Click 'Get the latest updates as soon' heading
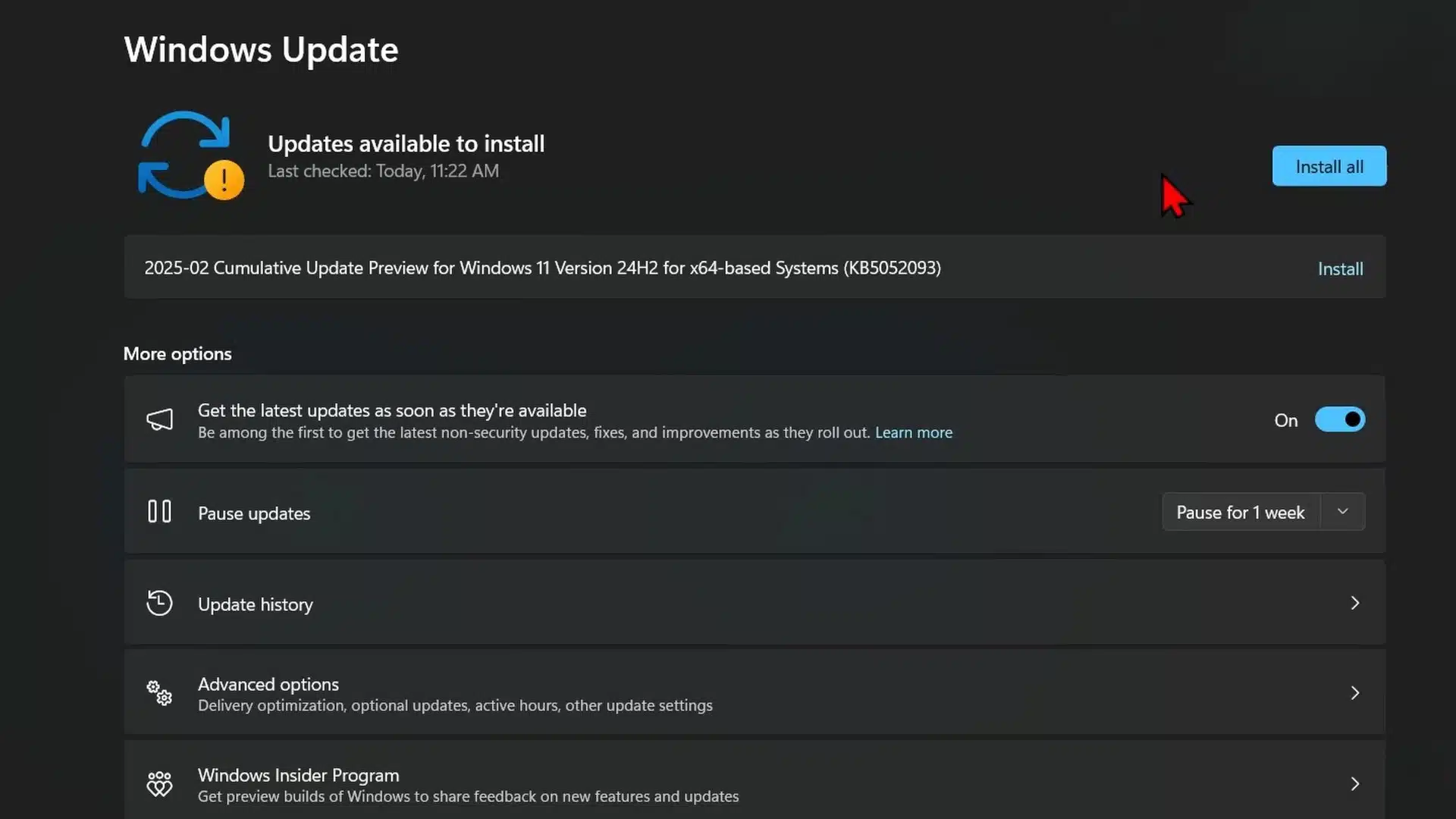1456x819 pixels. tap(392, 410)
